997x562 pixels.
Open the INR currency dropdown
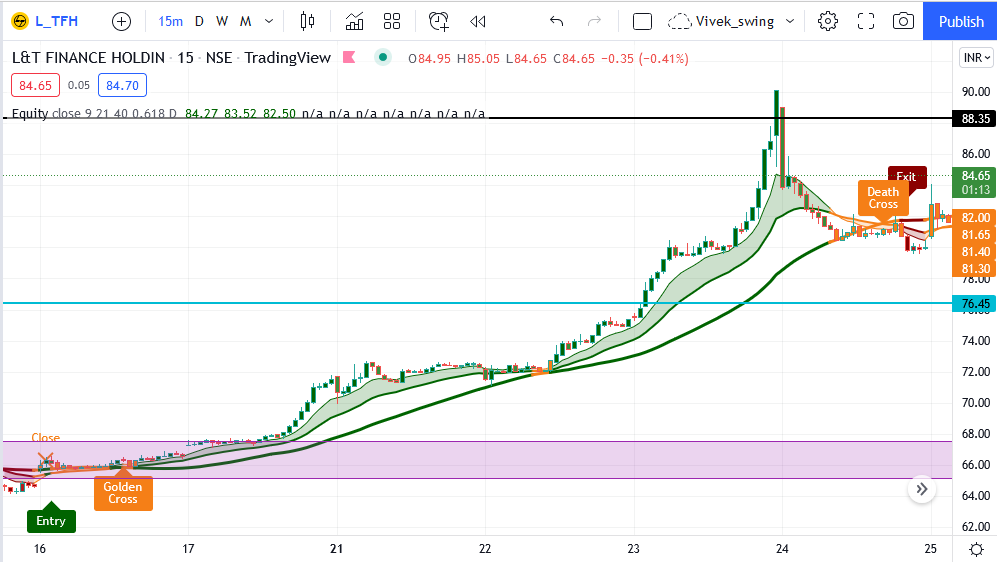tap(976, 58)
